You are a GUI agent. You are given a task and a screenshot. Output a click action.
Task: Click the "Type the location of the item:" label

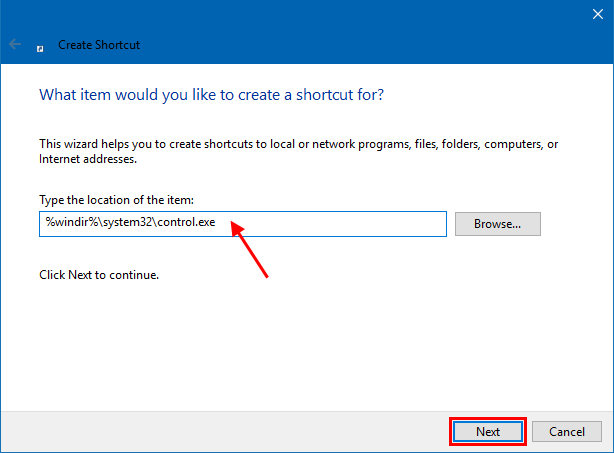tap(116, 200)
